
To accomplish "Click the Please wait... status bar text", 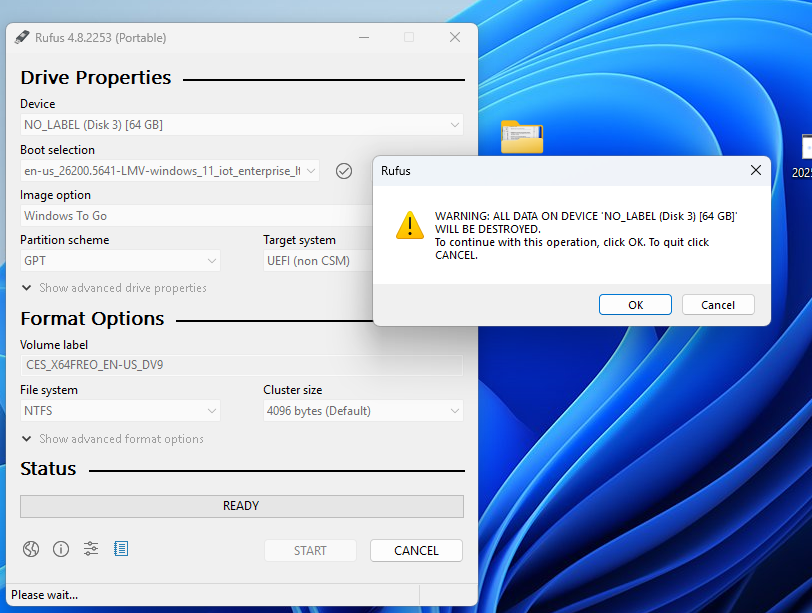I will pos(45,595).
